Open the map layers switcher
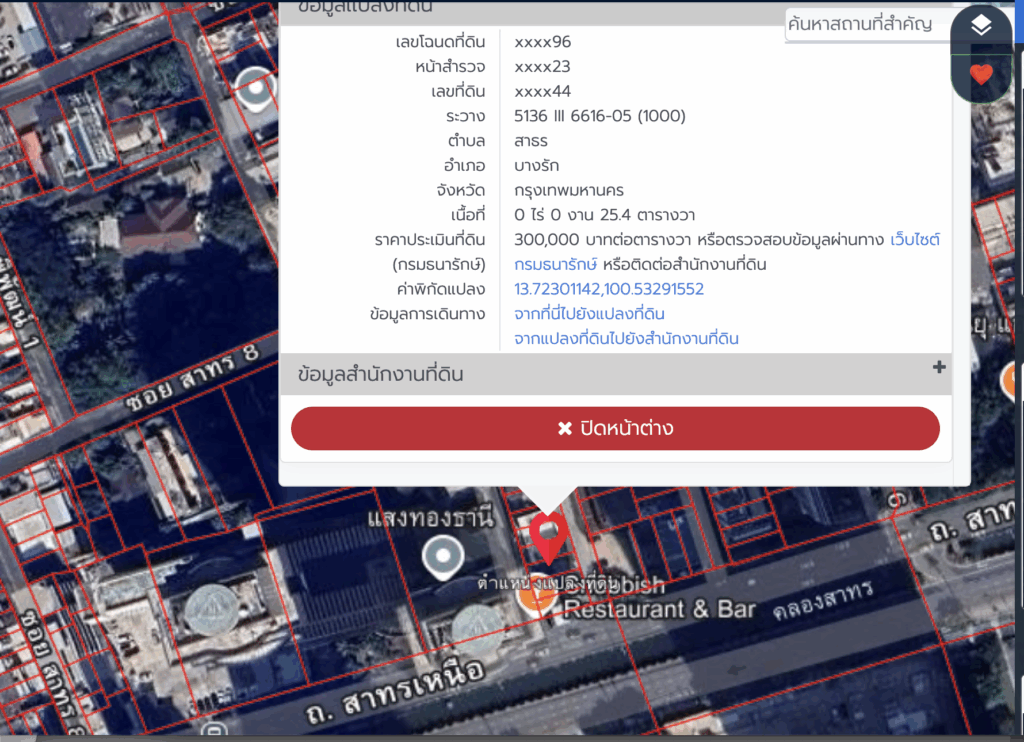Screen dimensions: 1024x742 [981, 27]
